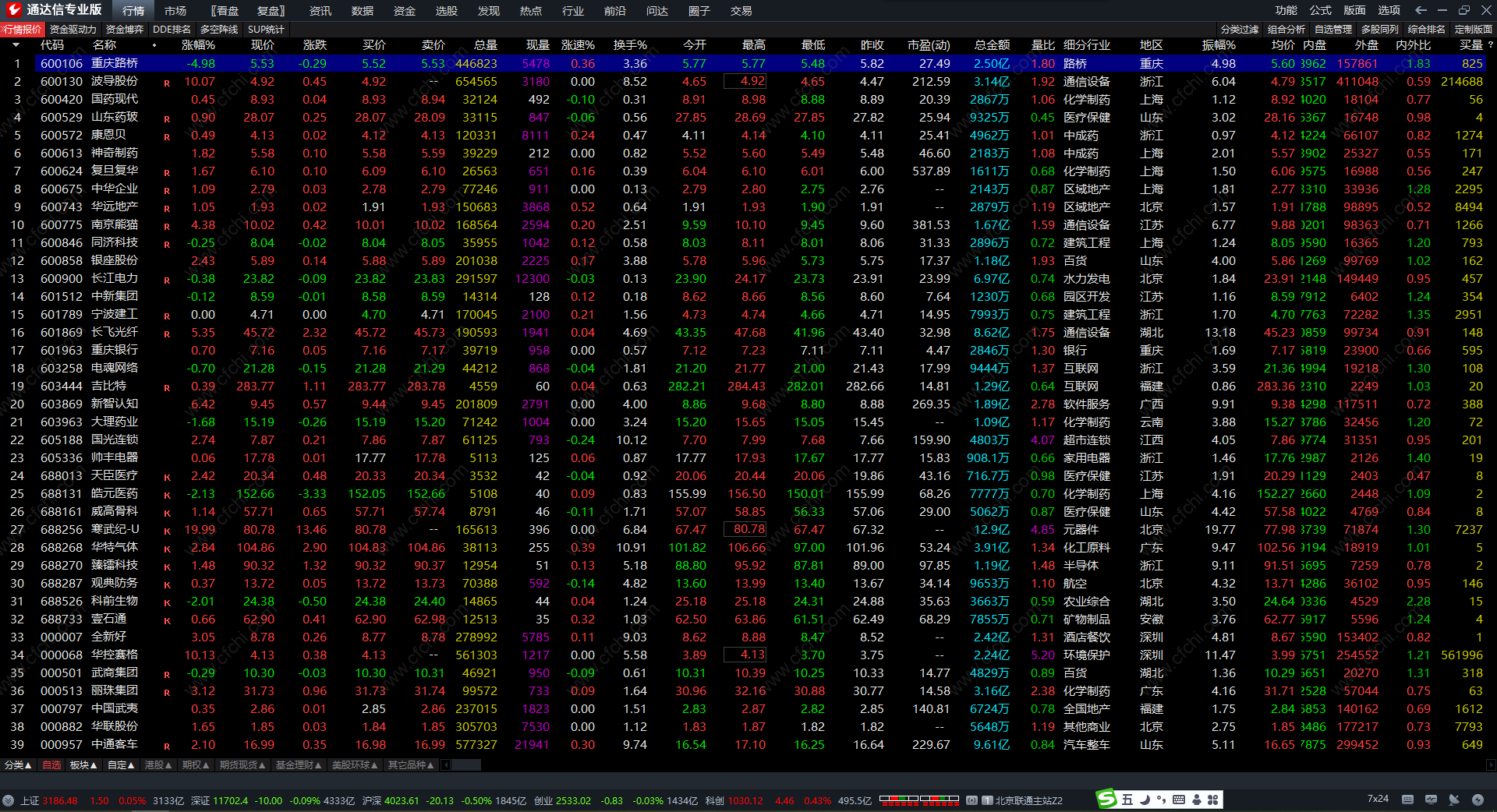Toggle the punctuation mode icon in input bar
This screenshot has width=1497, height=812.
pos(1162,800)
